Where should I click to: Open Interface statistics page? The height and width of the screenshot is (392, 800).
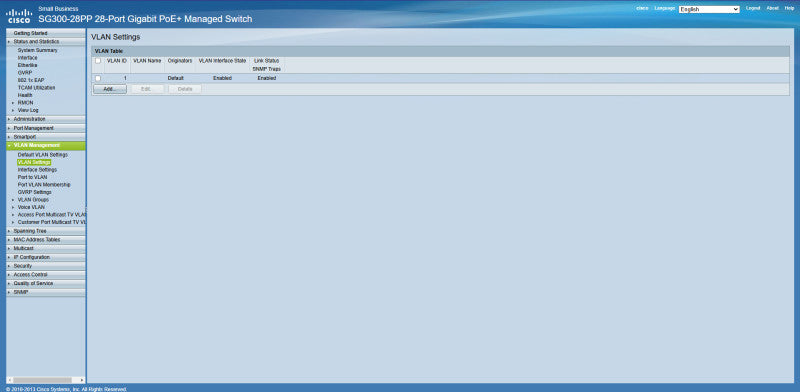tap(28, 58)
